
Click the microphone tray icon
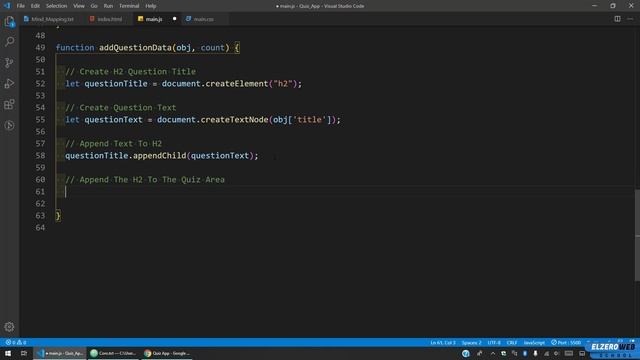535,353
